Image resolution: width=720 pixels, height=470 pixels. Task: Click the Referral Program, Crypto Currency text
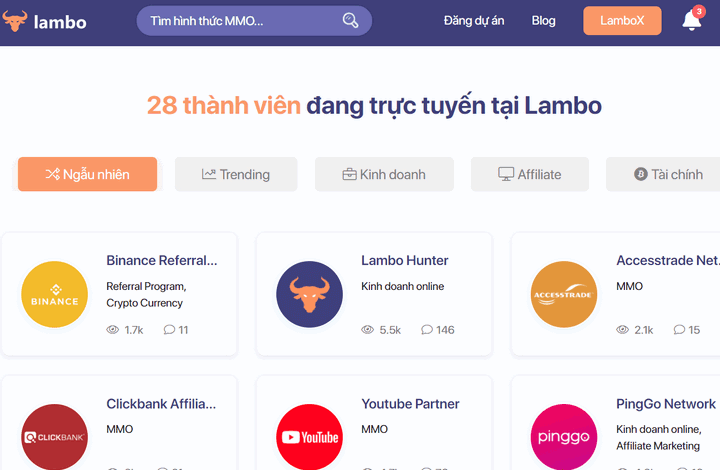[x=146, y=295]
